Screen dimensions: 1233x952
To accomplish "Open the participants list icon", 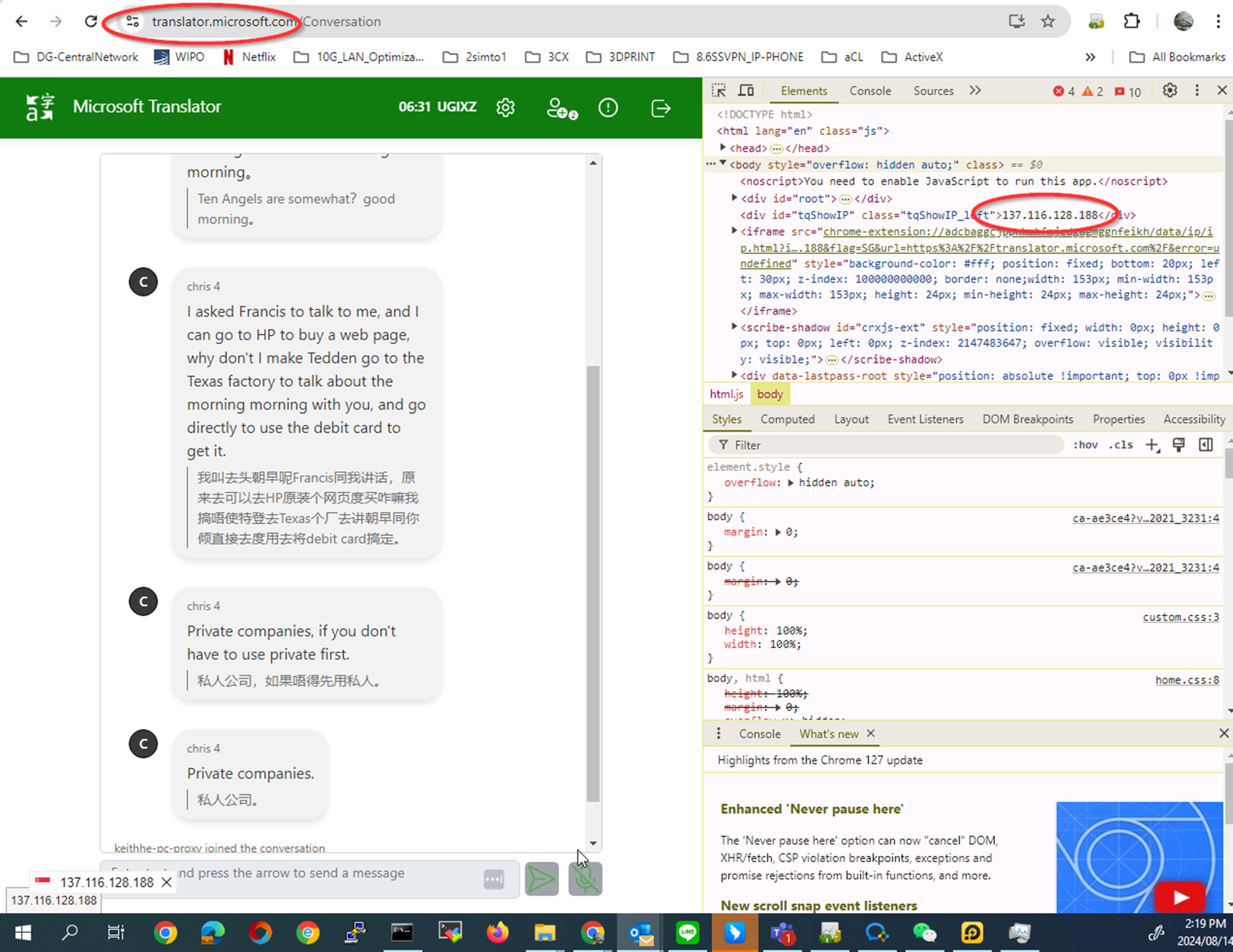I will (562, 108).
